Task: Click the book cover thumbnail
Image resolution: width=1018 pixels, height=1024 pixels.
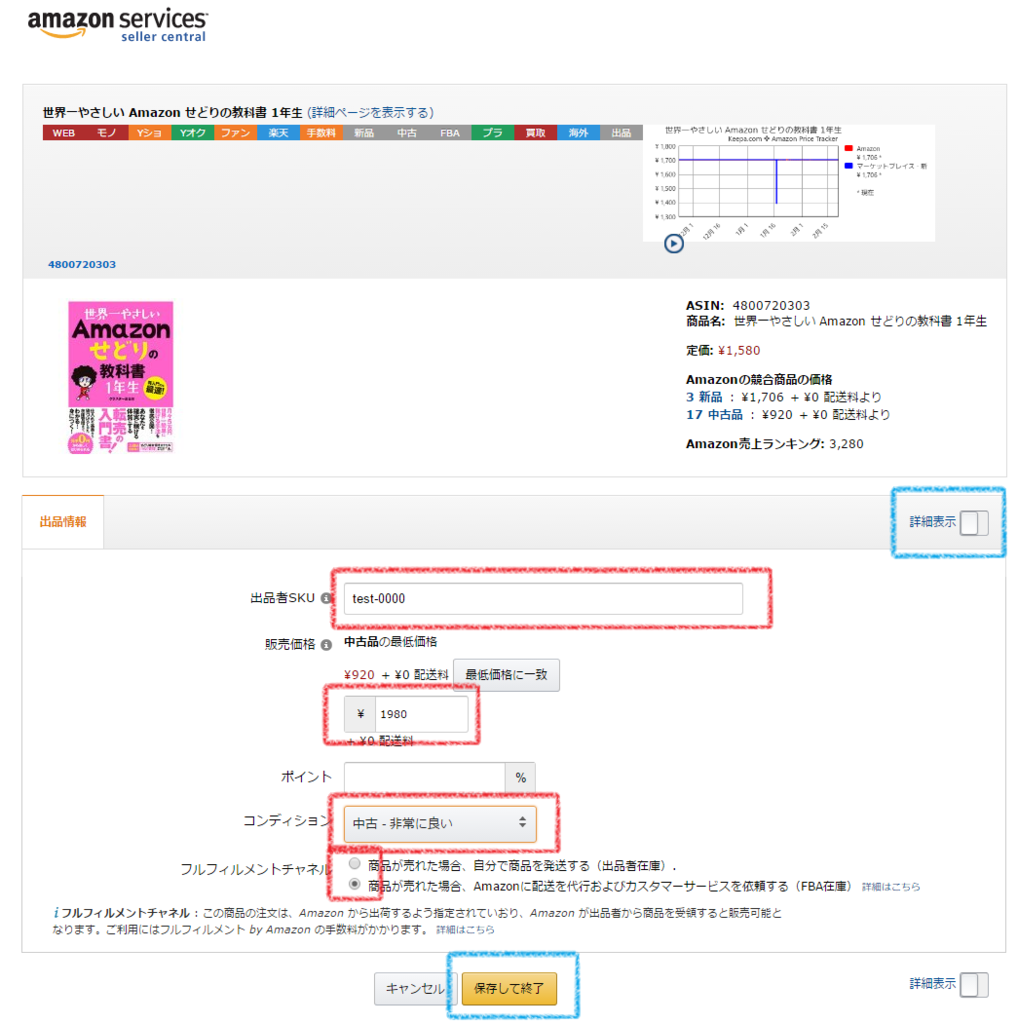Action: pos(121,377)
